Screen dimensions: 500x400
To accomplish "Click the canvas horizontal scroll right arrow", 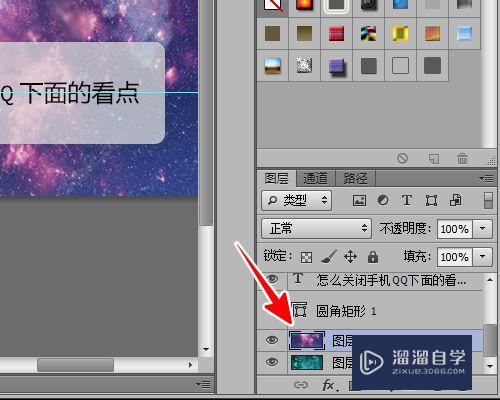I will [x=190, y=365].
